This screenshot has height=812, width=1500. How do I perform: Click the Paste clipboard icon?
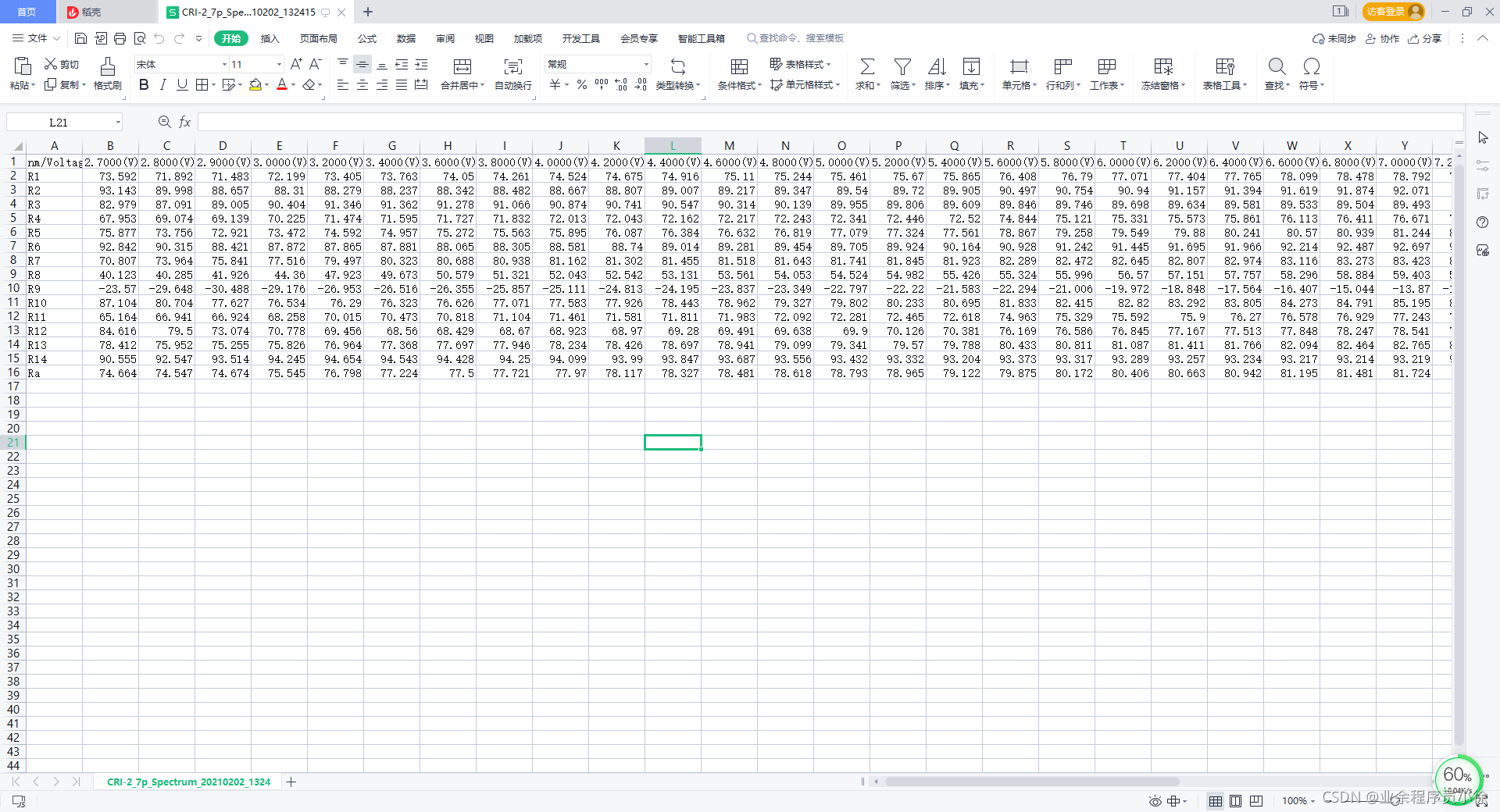point(23,66)
